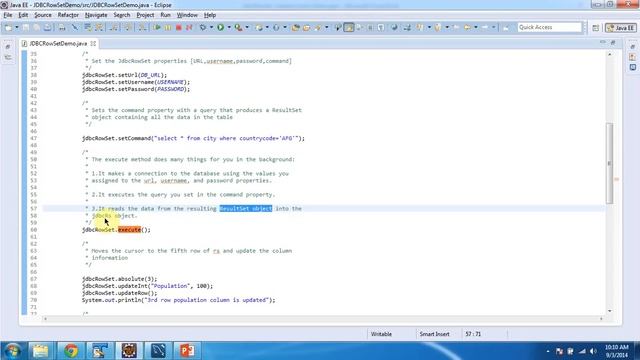Click the setCommand select query line

pos(193,138)
